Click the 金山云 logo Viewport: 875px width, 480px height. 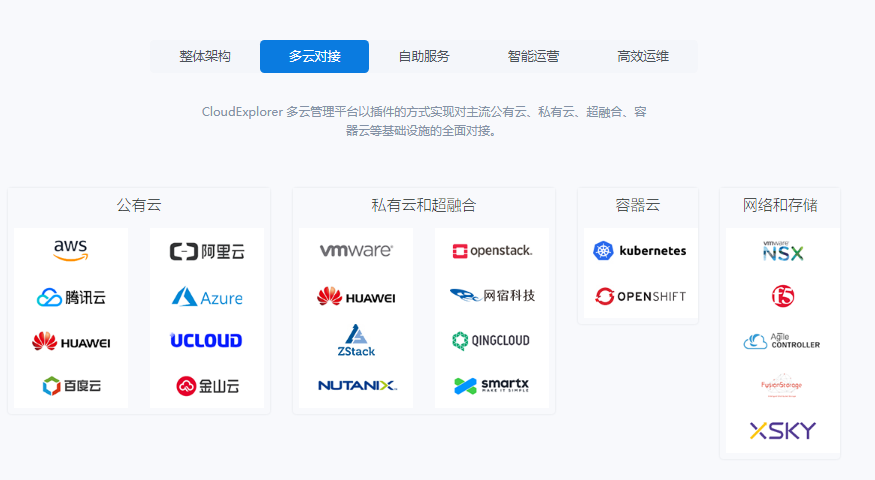208,386
